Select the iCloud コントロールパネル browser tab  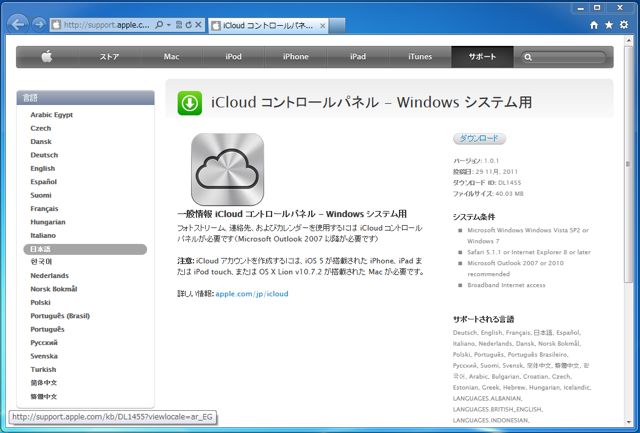point(269,25)
